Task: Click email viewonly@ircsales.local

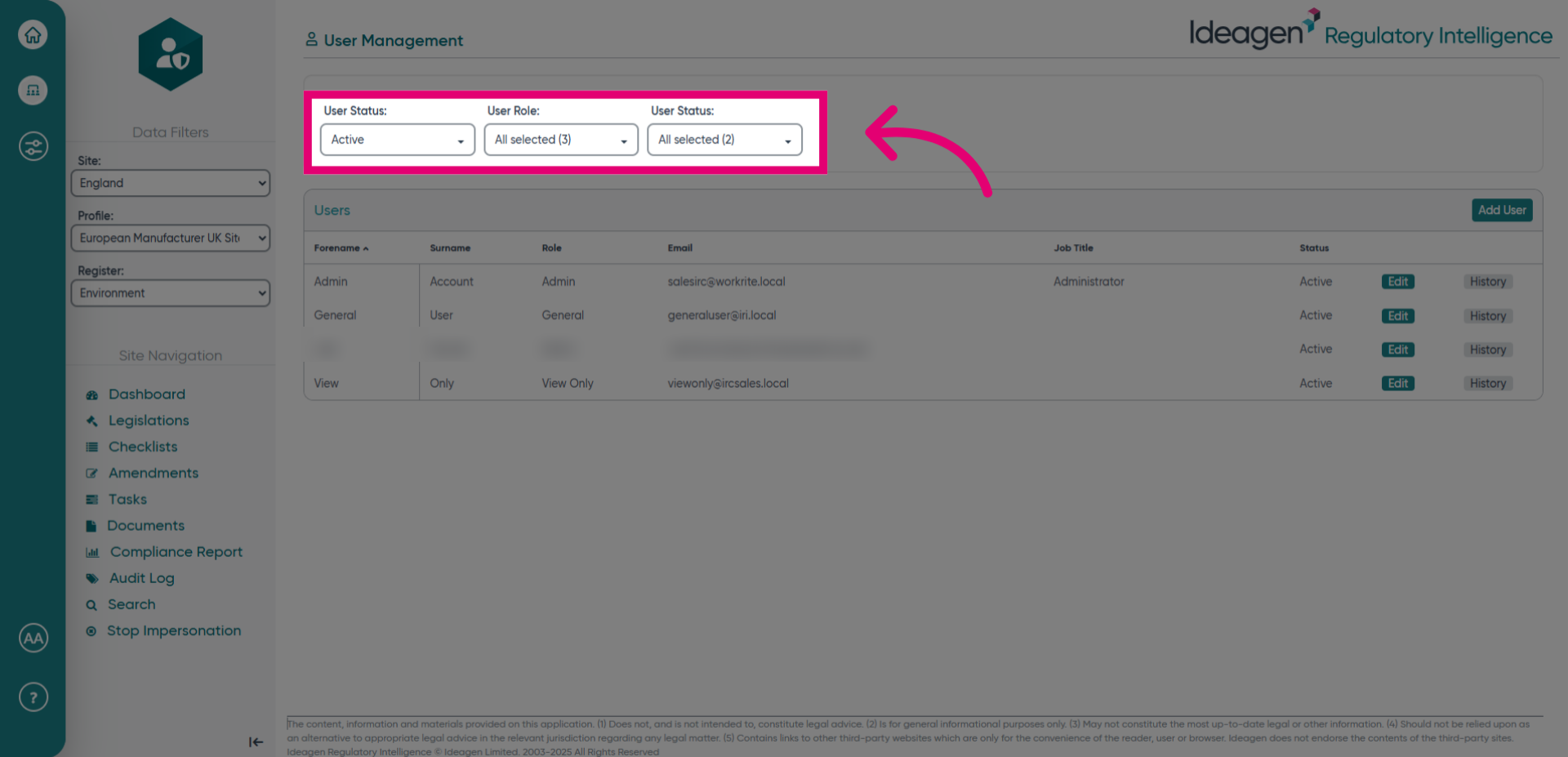Action: tap(728, 383)
